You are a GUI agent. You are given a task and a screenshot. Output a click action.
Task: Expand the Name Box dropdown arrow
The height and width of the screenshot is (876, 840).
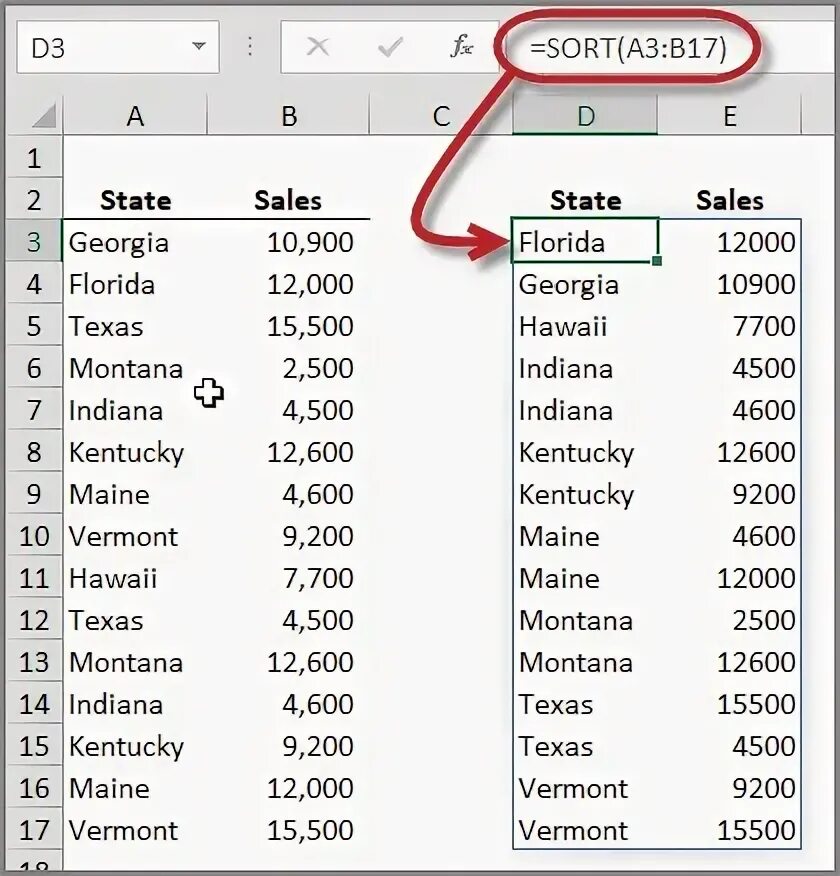[199, 47]
